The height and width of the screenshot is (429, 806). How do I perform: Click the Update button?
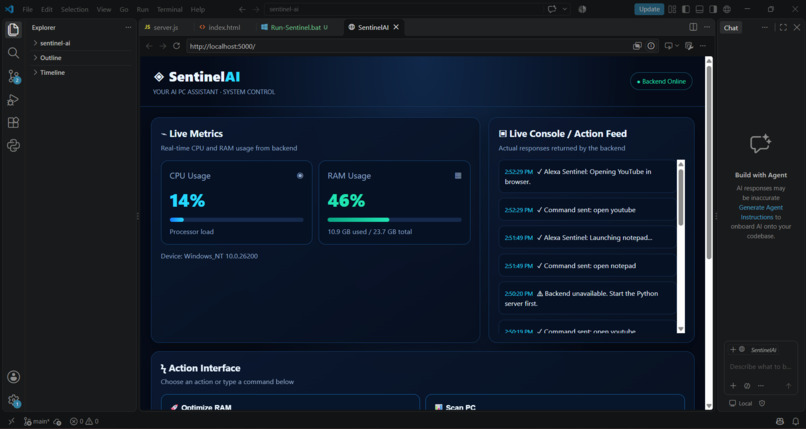649,9
